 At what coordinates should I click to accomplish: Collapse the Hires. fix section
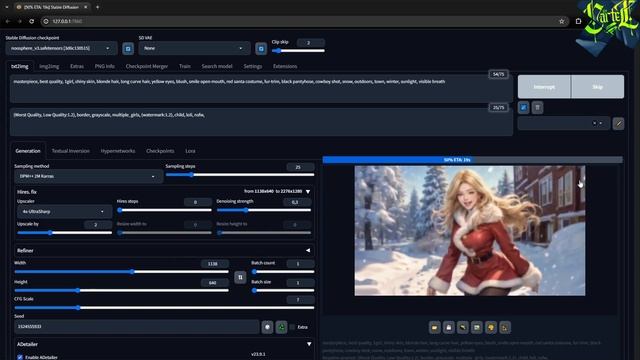[308, 191]
